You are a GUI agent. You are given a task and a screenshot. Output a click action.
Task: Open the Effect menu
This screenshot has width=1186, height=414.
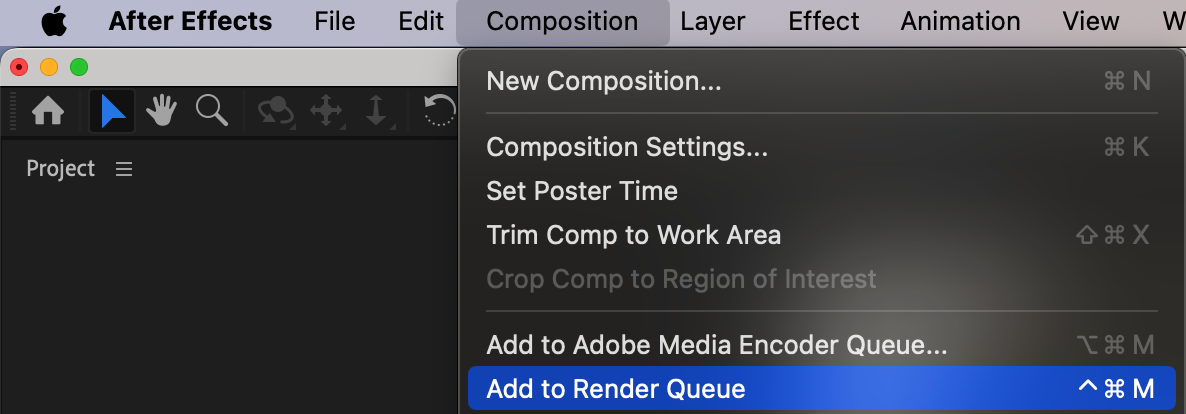click(x=822, y=21)
